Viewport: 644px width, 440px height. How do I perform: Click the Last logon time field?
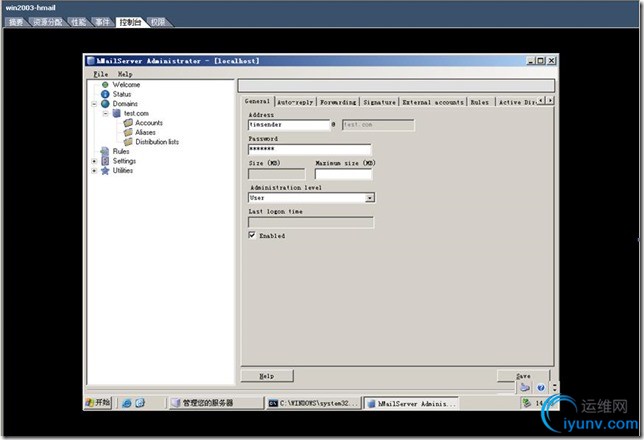click(x=311, y=222)
